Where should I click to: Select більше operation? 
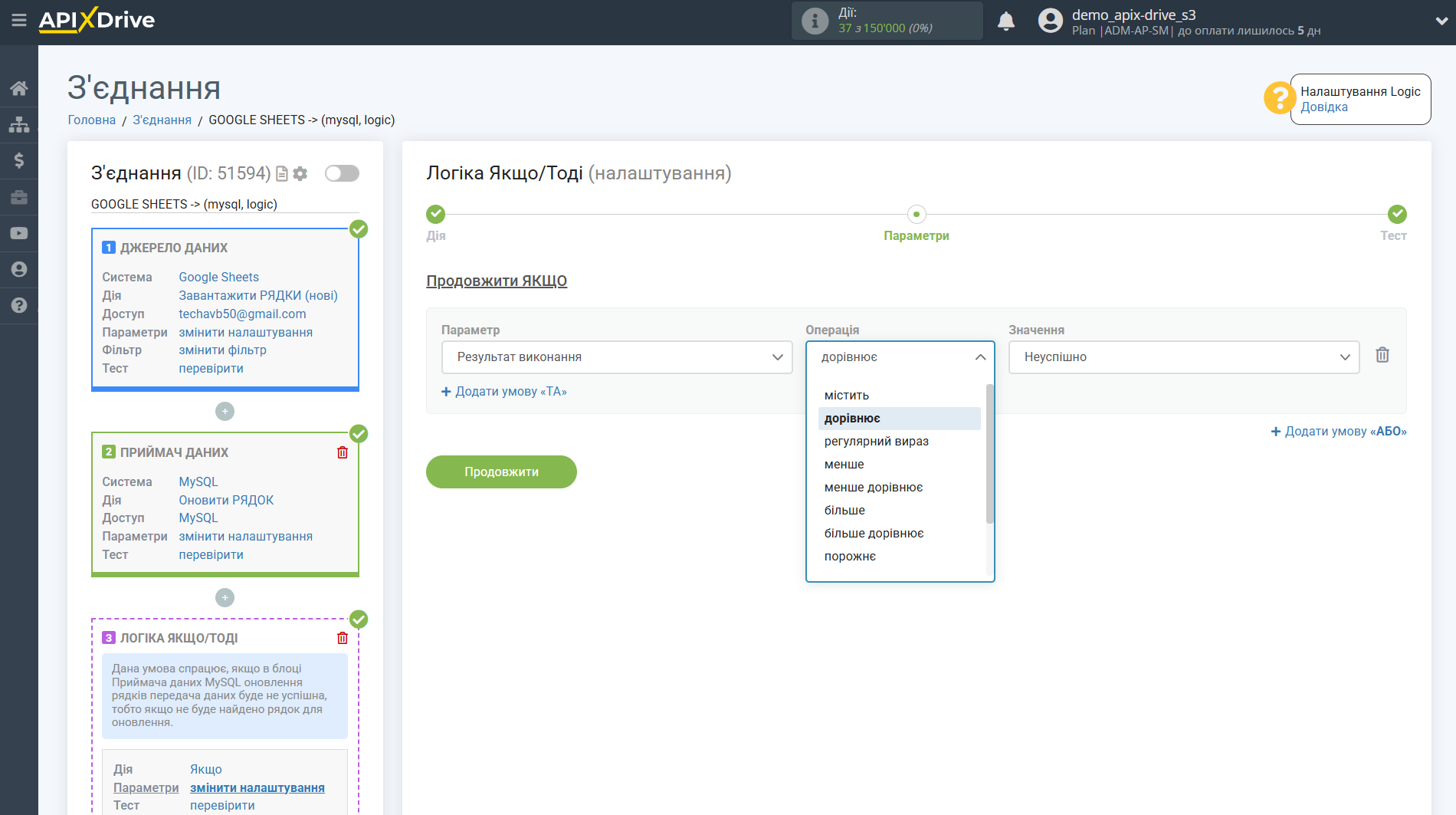click(900, 511)
